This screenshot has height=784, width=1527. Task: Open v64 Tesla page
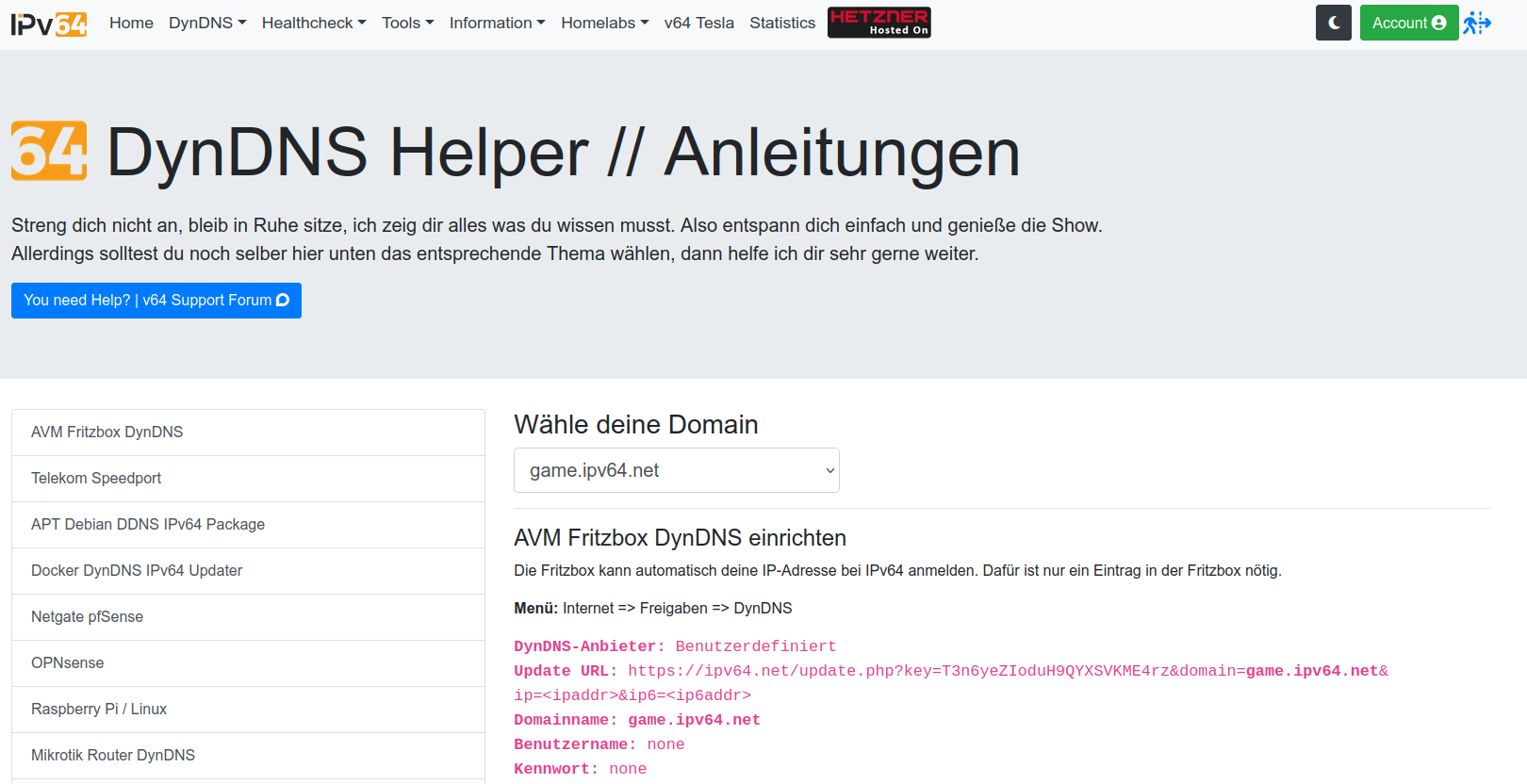coord(698,23)
